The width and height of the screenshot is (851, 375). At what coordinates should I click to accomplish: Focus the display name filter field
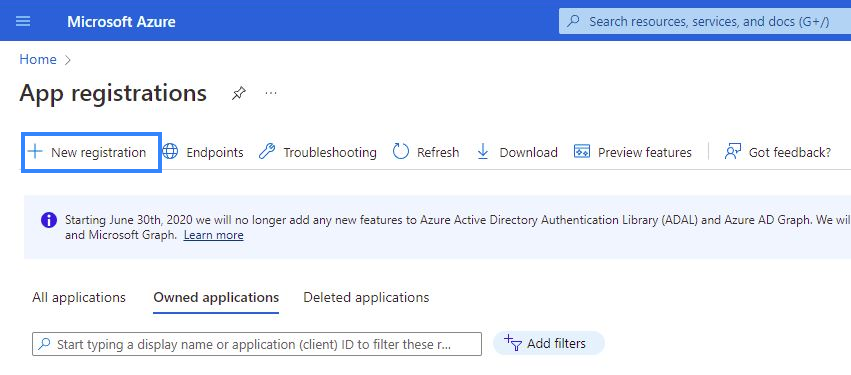point(257,344)
